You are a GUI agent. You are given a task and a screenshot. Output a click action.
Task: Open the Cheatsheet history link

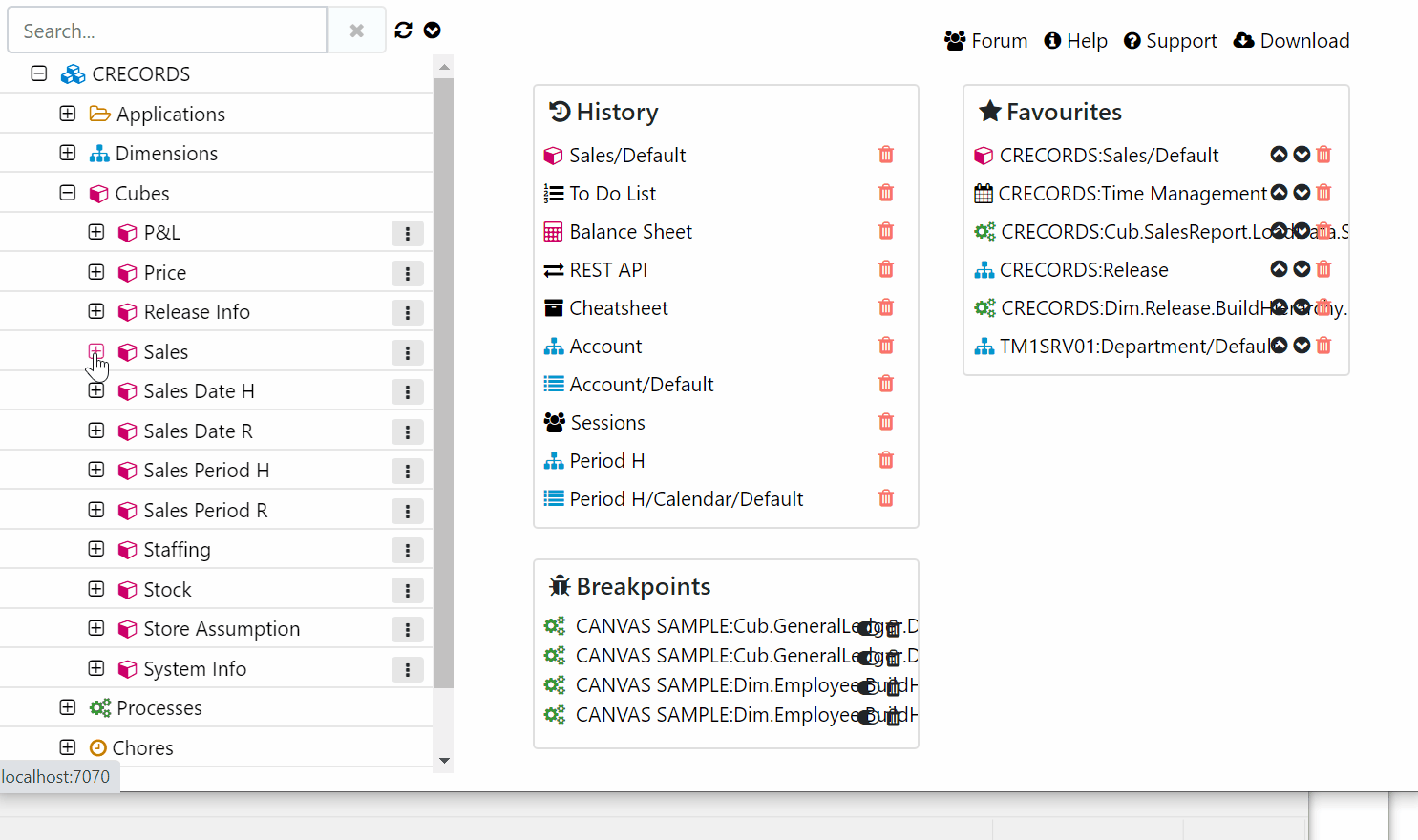pos(618,307)
